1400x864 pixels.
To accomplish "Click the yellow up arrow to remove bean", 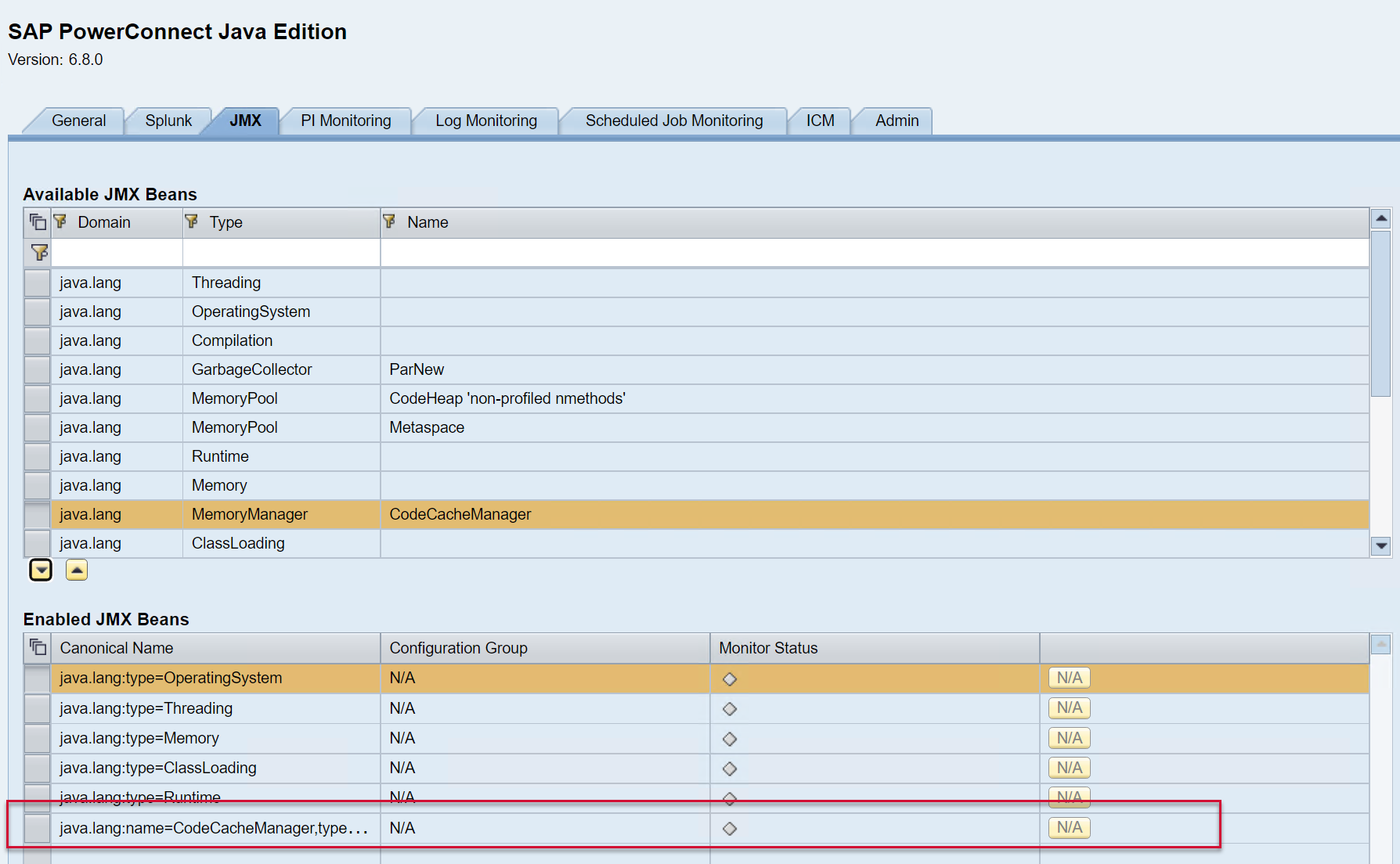I will coord(77,571).
